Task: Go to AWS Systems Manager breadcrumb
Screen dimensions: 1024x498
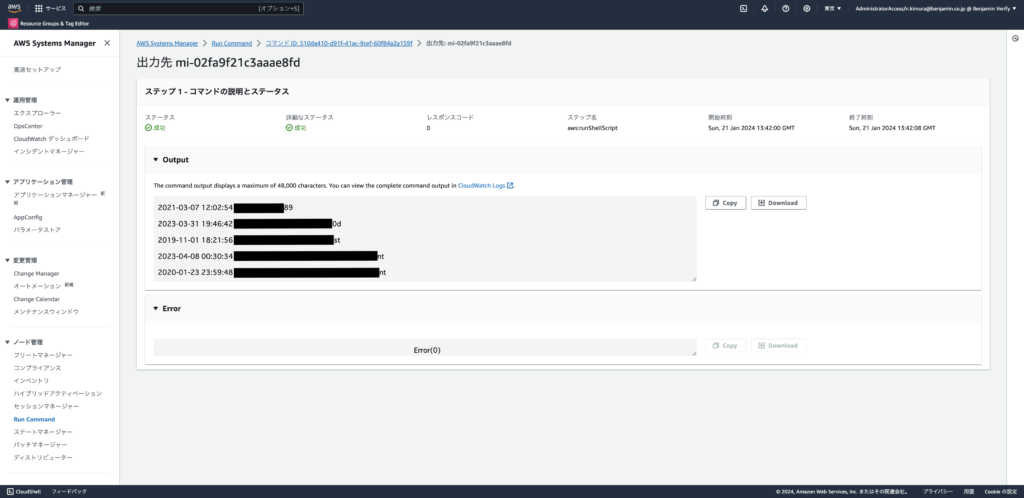Action: [x=167, y=43]
